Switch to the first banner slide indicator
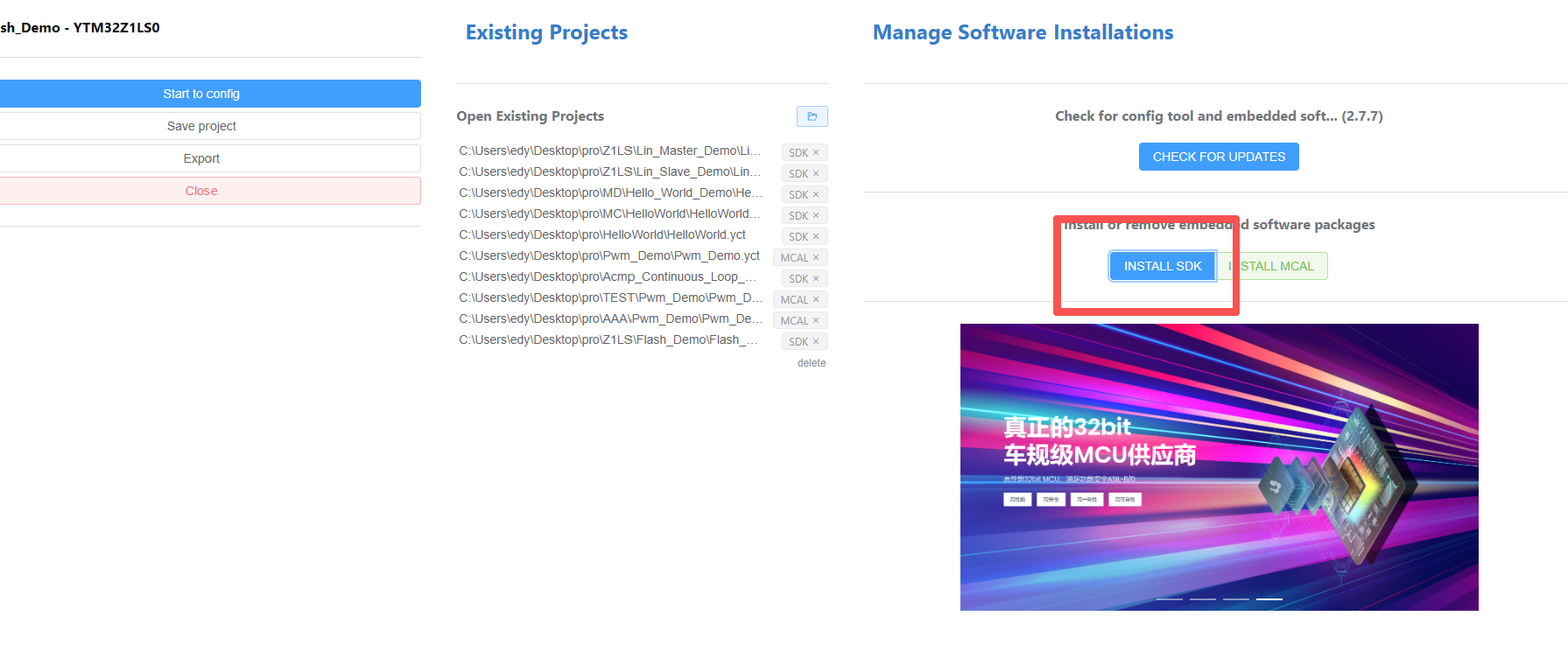1568x651 pixels. [1170, 598]
